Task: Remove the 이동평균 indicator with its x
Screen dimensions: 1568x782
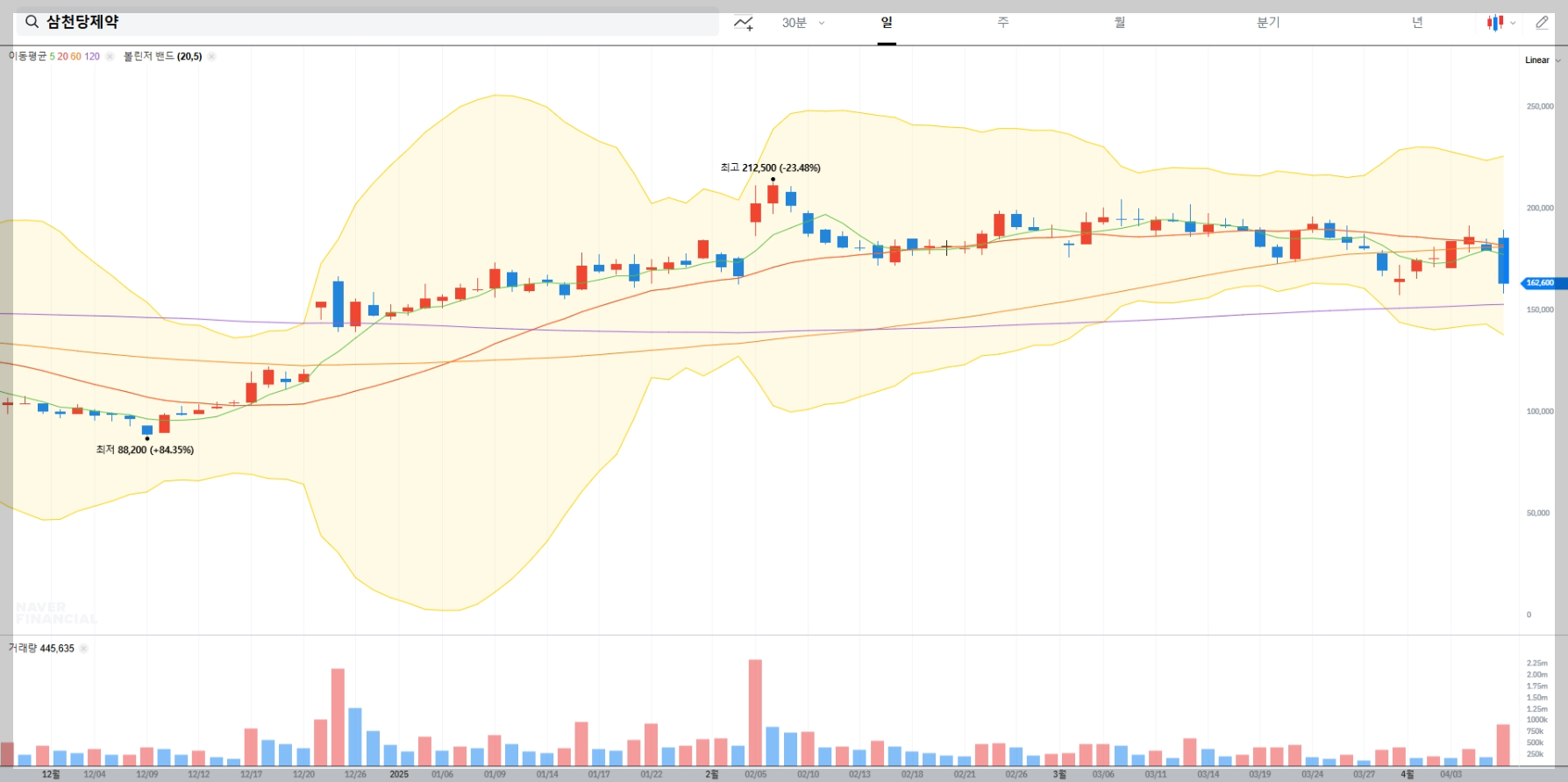Action: (x=110, y=56)
